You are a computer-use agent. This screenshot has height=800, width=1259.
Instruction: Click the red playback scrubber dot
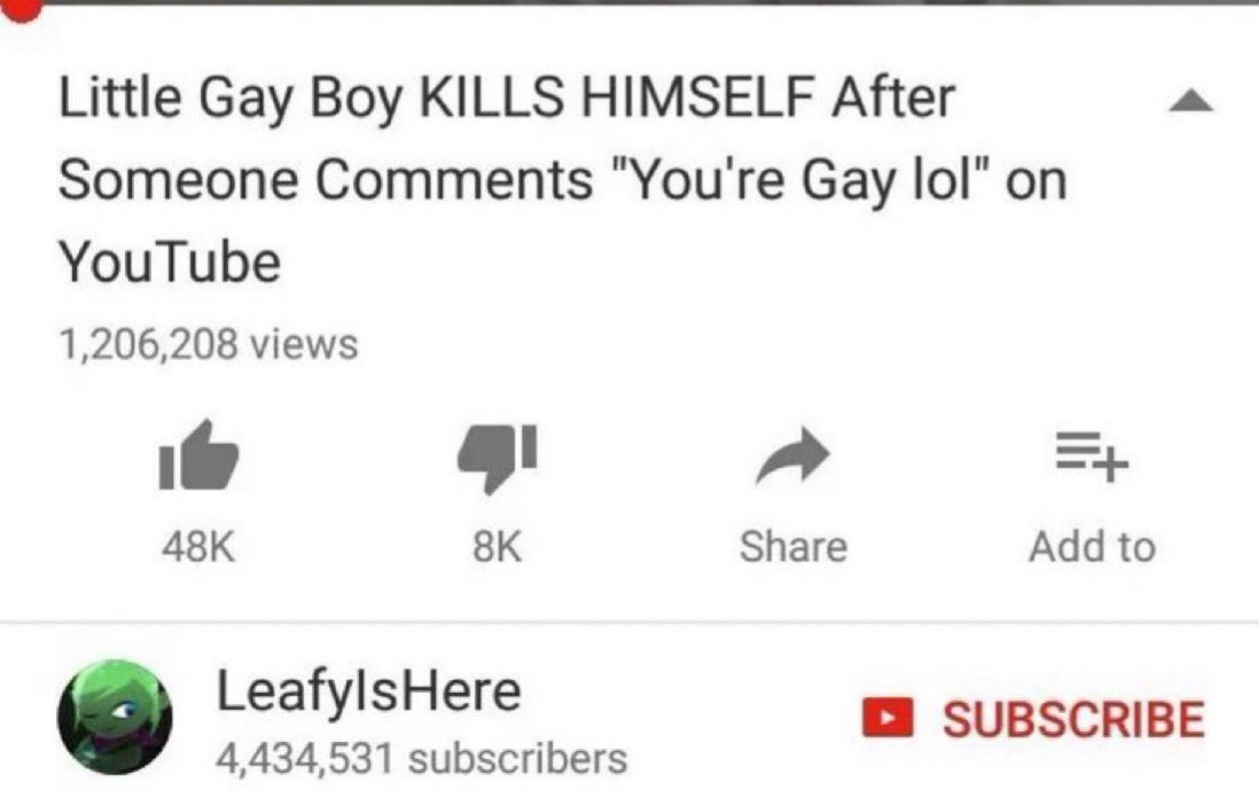coord(22,8)
